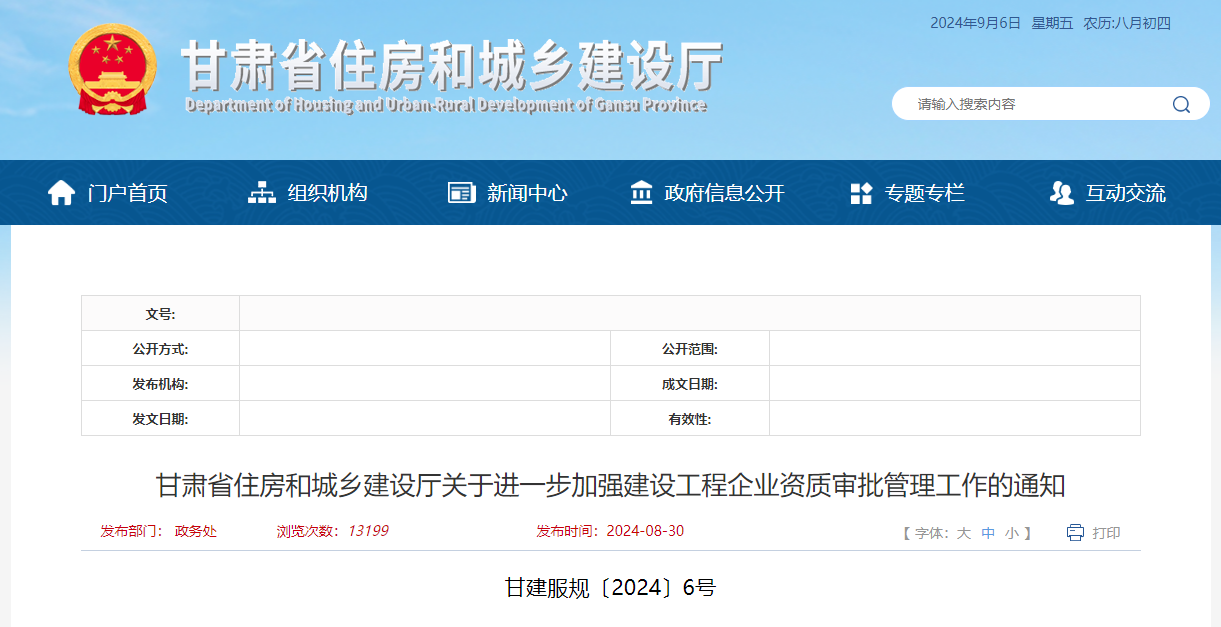Set font size to 大

(x=963, y=533)
